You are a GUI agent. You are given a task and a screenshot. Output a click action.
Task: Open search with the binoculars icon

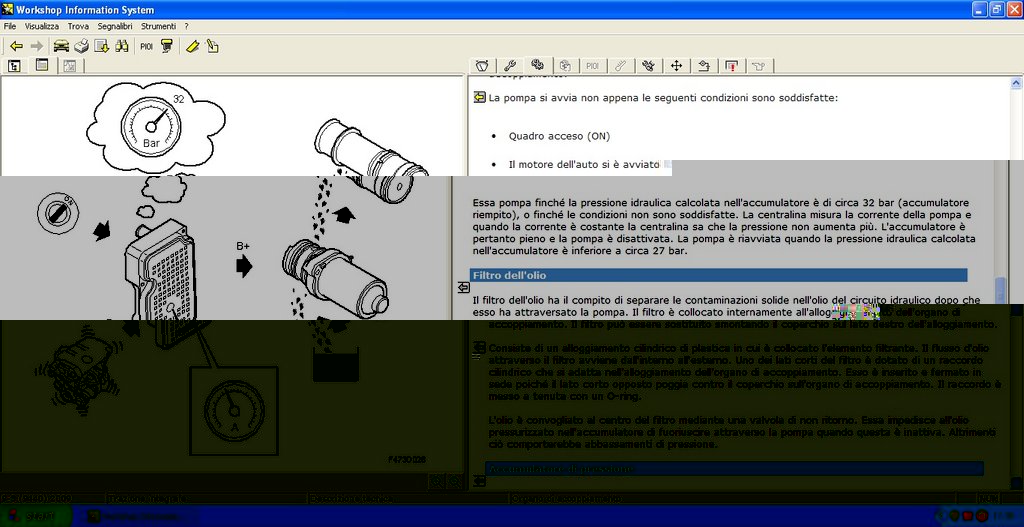tap(121, 46)
